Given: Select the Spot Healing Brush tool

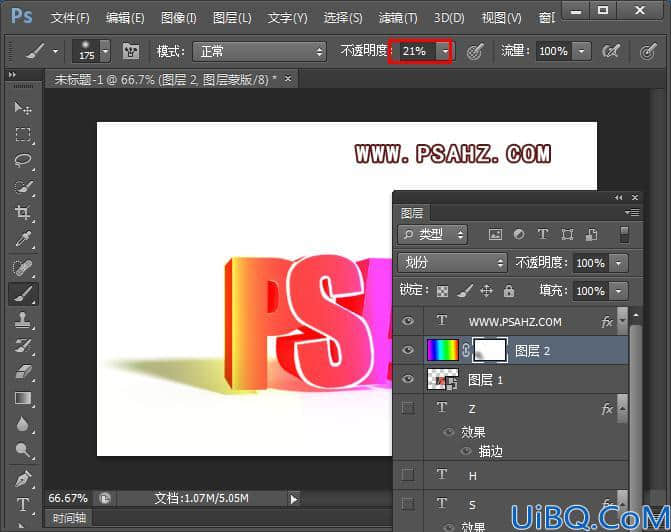Looking at the screenshot, I should pyautogui.click(x=23, y=268).
